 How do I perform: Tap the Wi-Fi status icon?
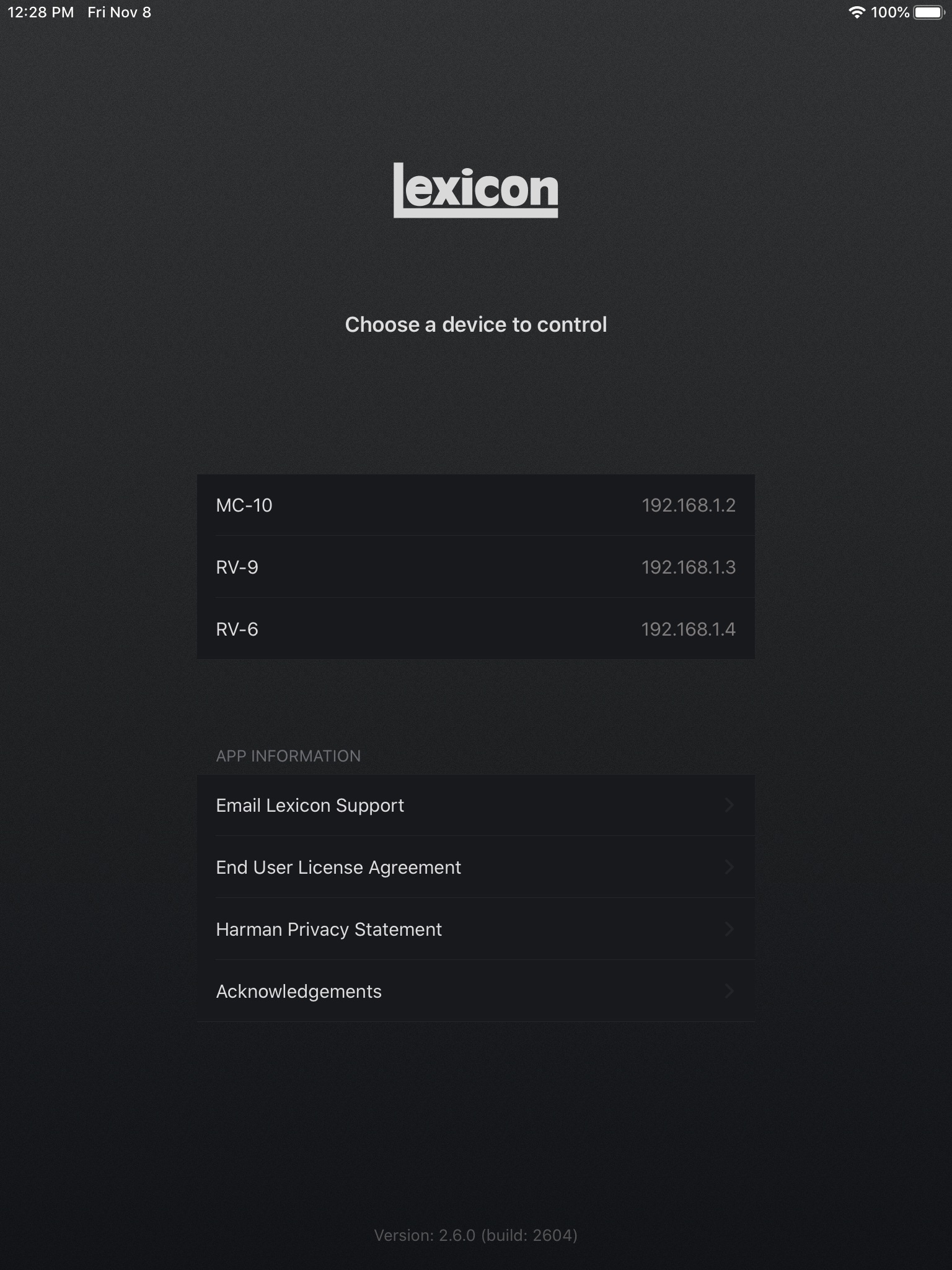[857, 12]
